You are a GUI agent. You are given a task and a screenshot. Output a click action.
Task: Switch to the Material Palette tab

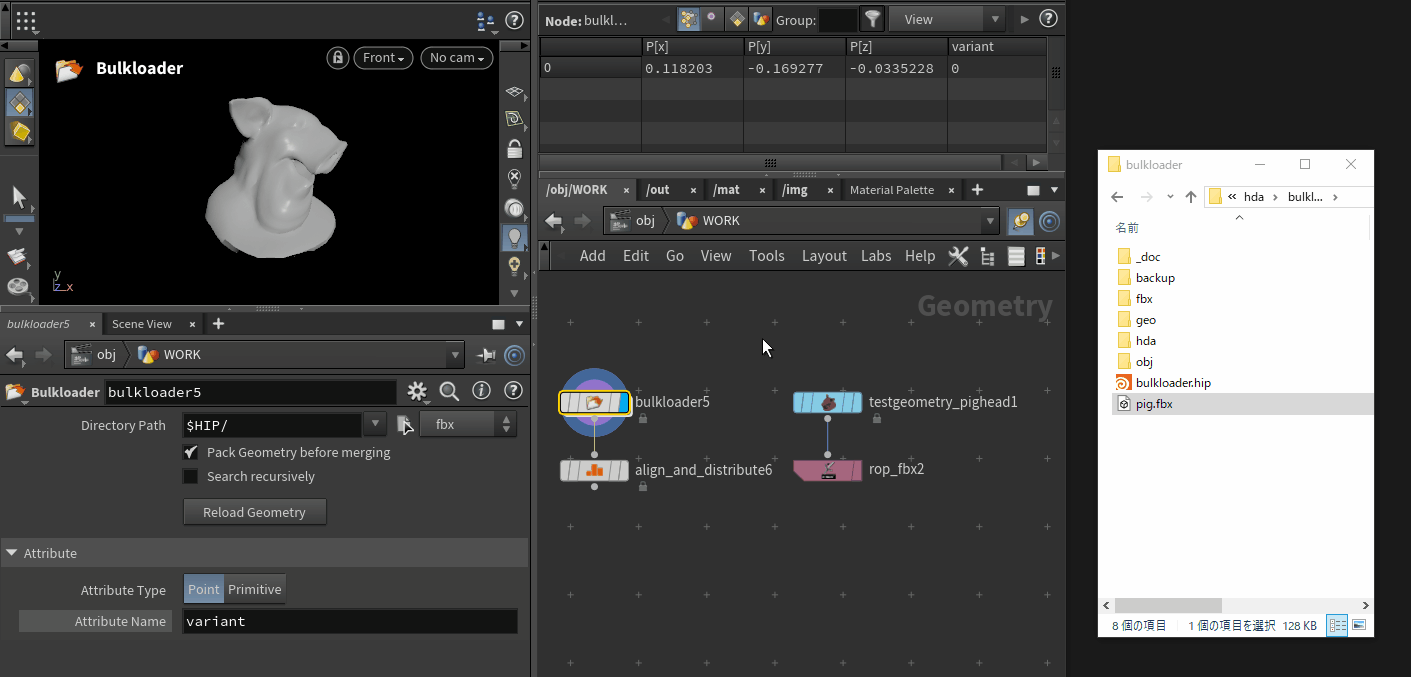(891, 190)
